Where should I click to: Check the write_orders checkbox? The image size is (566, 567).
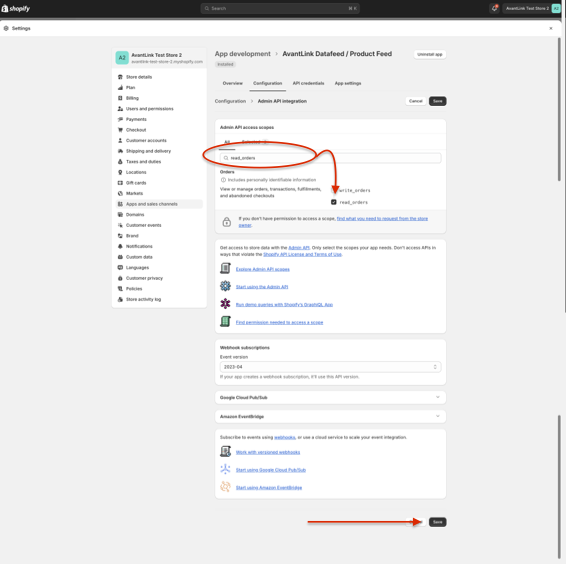pos(333,190)
